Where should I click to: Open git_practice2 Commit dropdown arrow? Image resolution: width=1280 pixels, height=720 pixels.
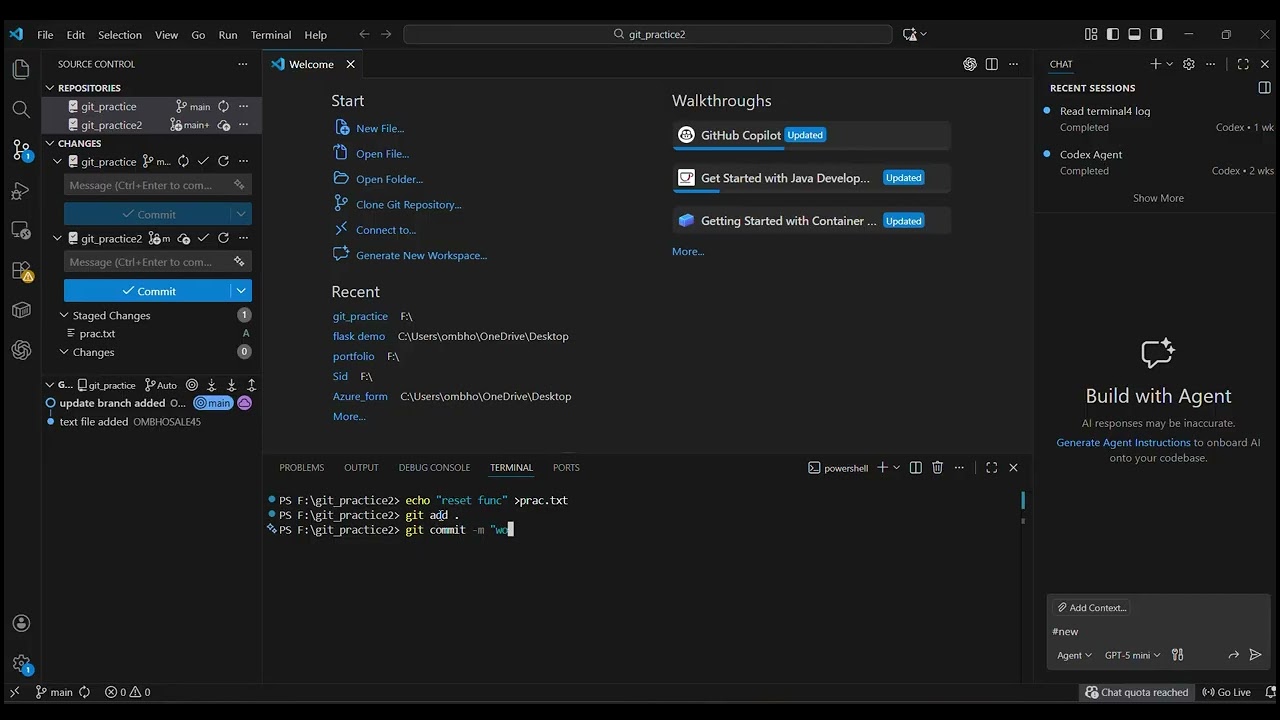[241, 291]
